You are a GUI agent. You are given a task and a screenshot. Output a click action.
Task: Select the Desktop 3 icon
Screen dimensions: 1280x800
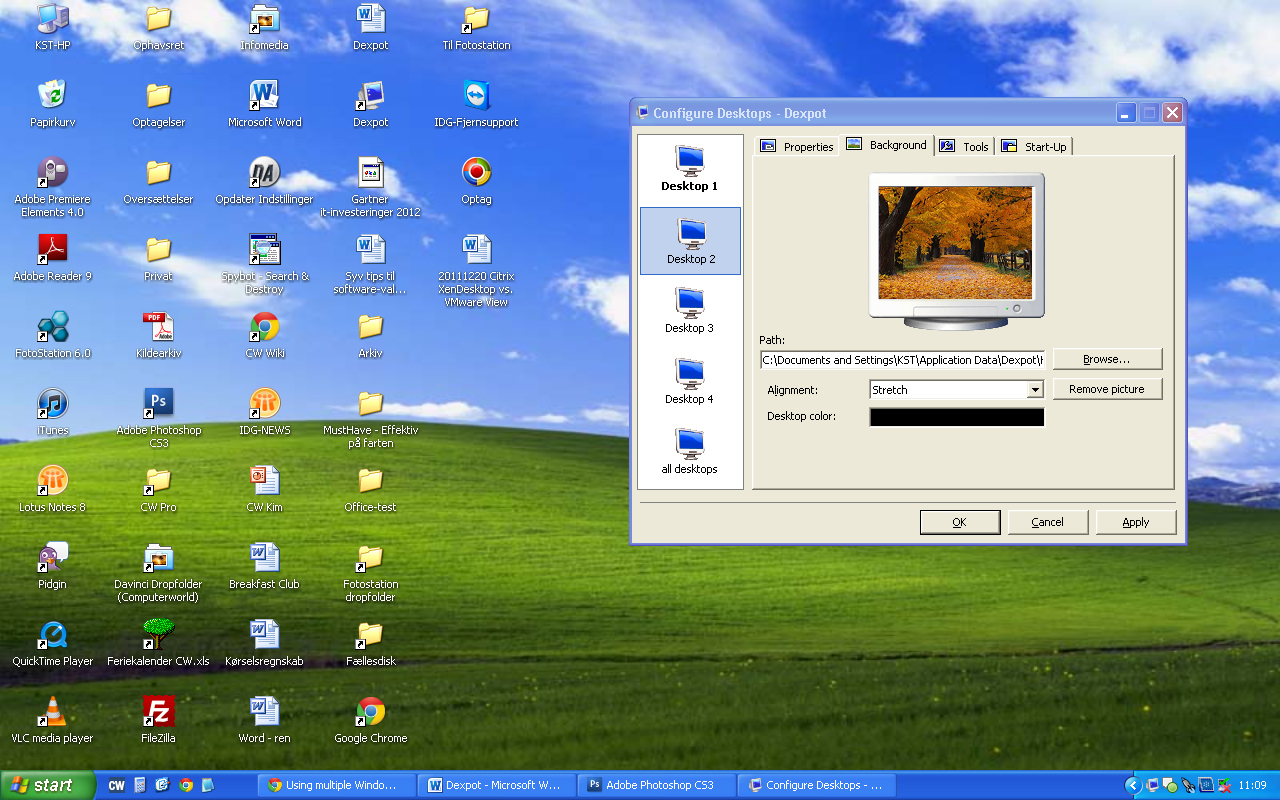(x=690, y=310)
